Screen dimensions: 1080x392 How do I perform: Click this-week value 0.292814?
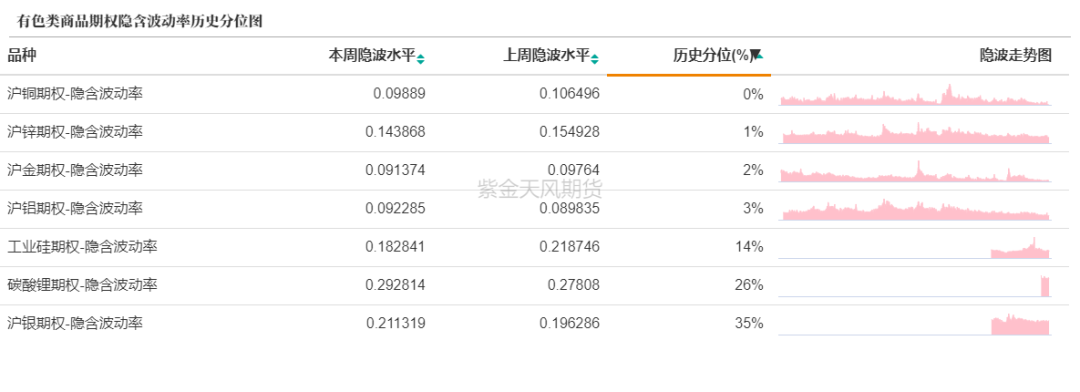pos(395,285)
